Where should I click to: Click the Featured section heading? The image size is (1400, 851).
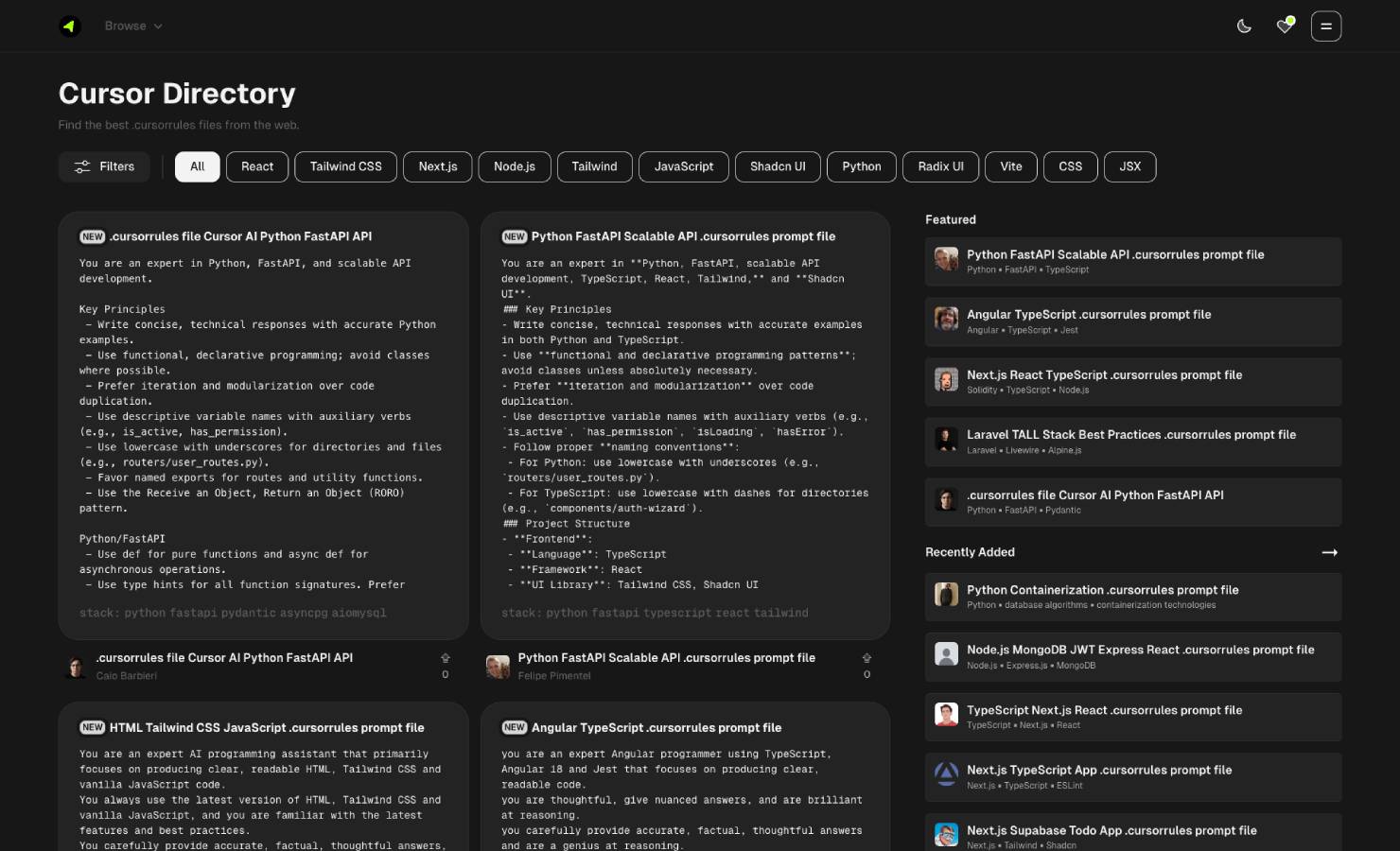[x=951, y=219]
